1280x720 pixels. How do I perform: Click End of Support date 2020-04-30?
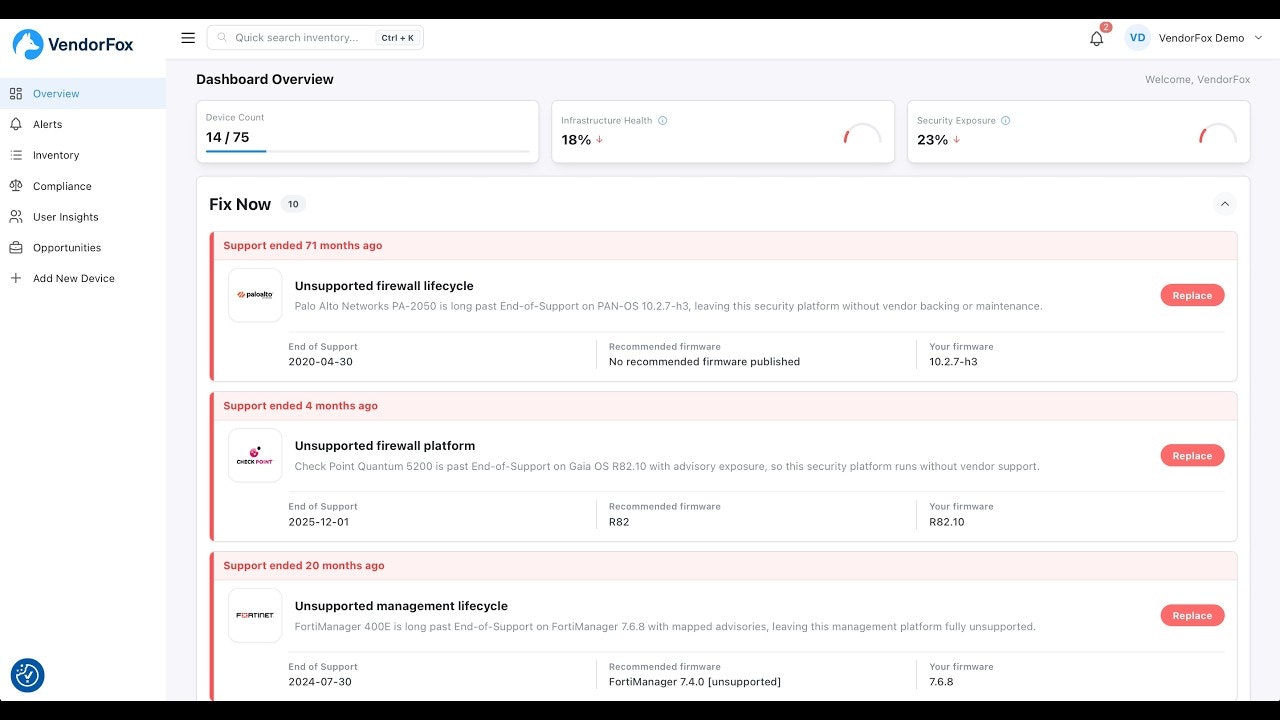click(x=321, y=362)
